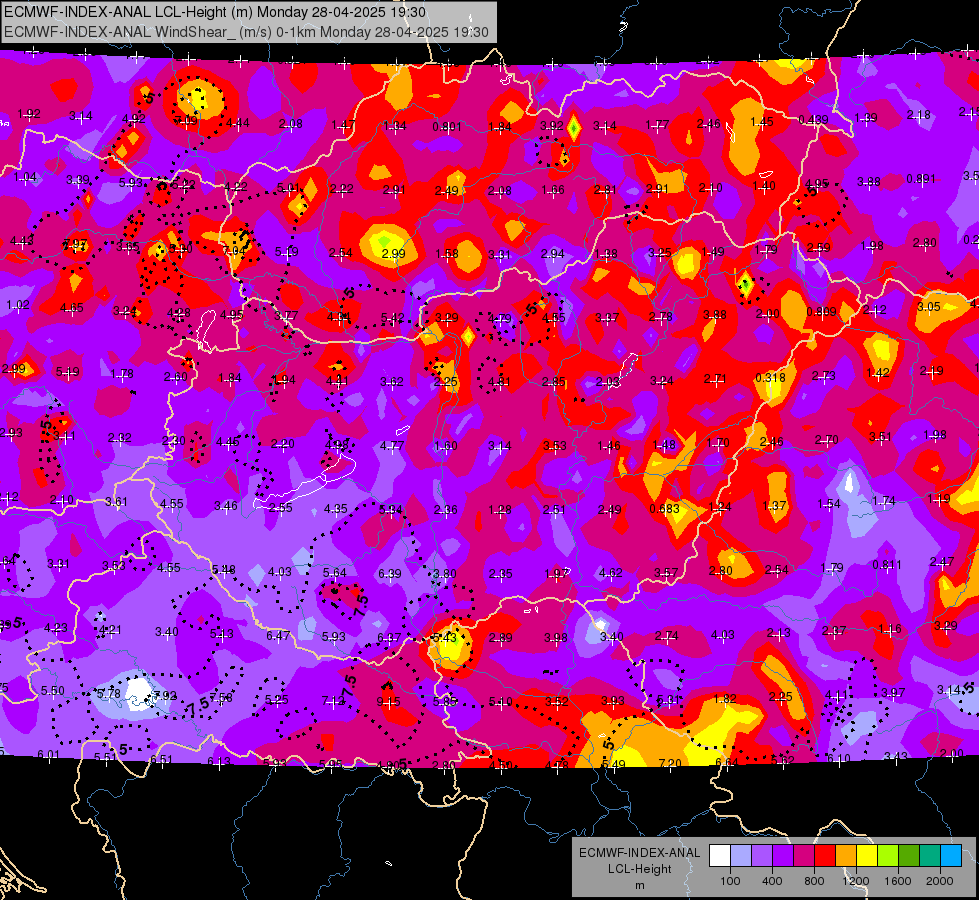The height and width of the screenshot is (900, 979).
Task: Click the wind shear value 3.88 near 0.891
Action: click(x=868, y=182)
